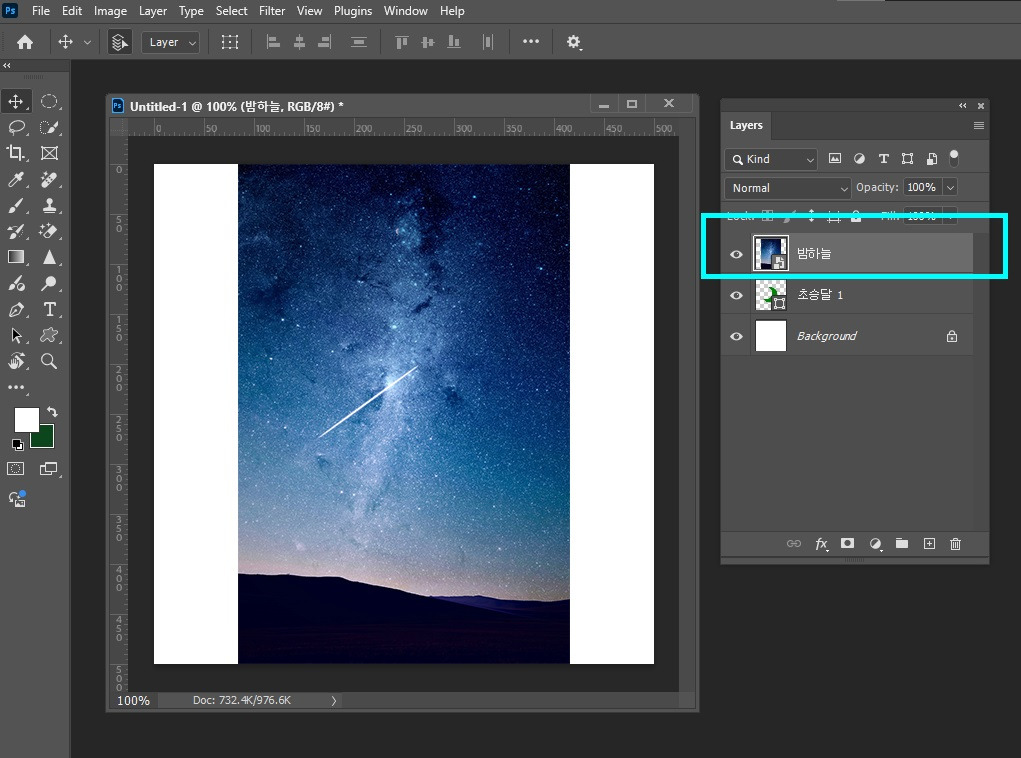This screenshot has width=1021, height=758.
Task: Click the Home button in options bar
Action: (25, 42)
